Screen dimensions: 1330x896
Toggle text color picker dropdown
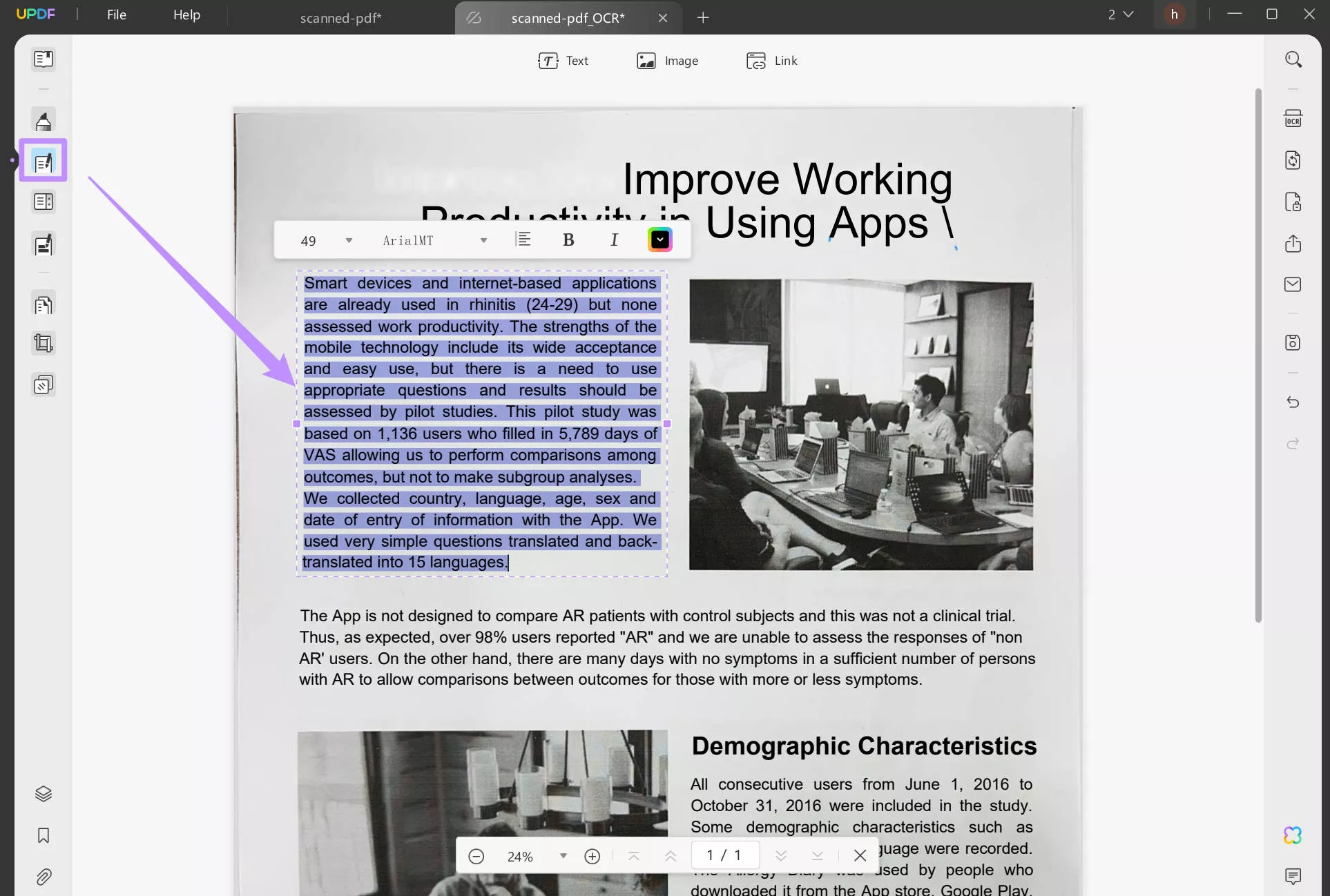click(x=659, y=239)
